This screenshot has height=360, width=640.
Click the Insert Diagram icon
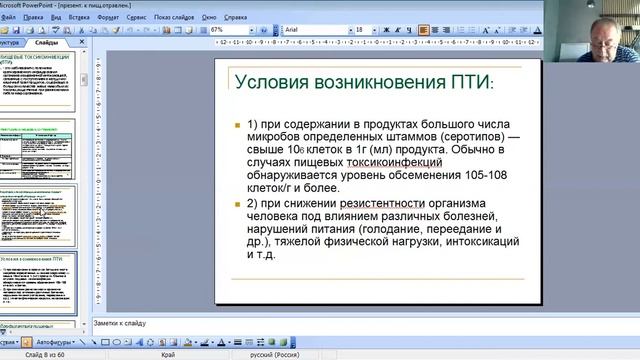click(150, 342)
